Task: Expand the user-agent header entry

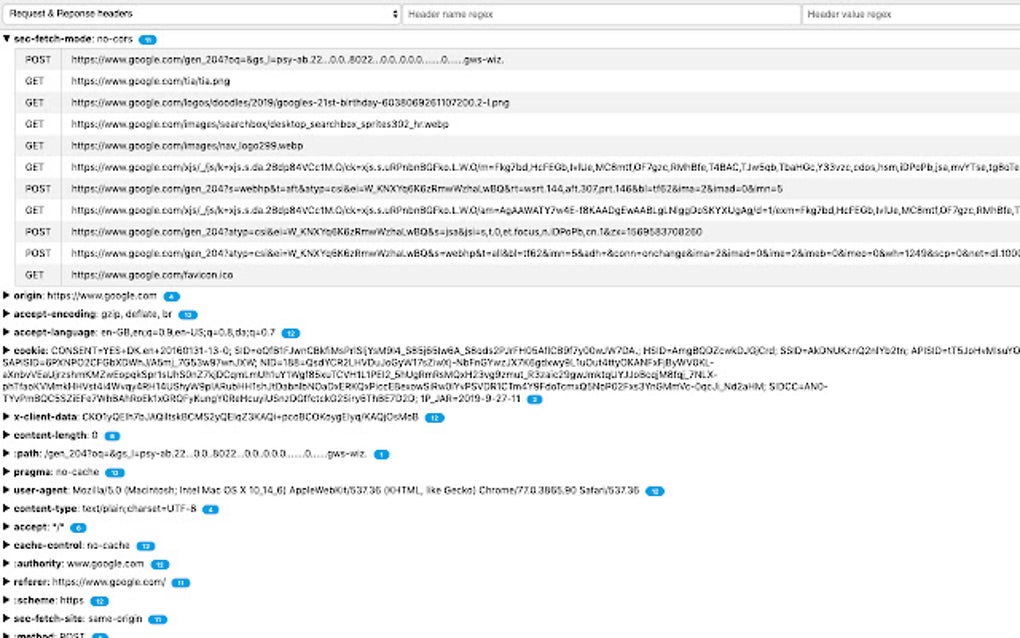Action: click(8, 491)
